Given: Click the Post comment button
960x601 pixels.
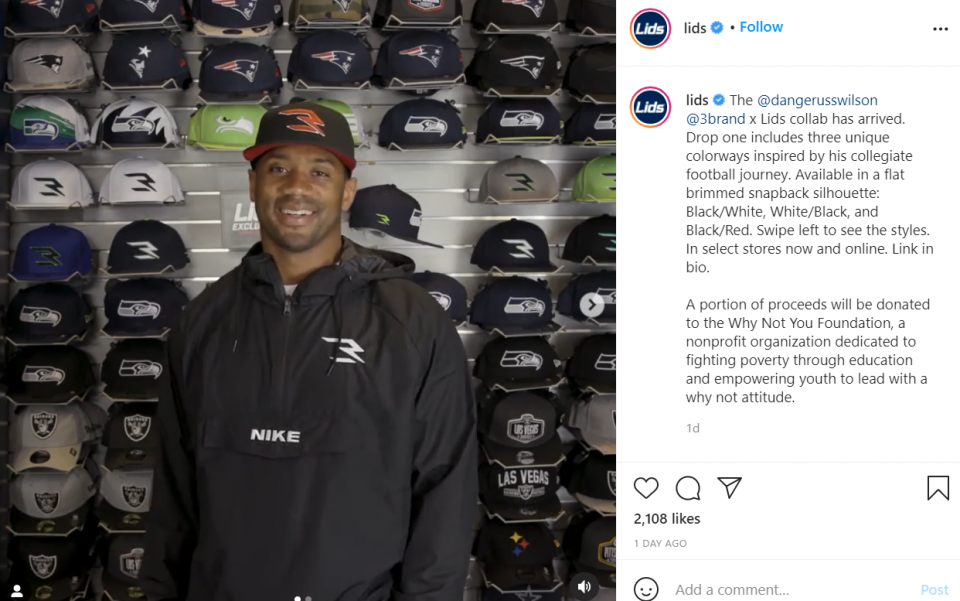Looking at the screenshot, I should tap(934, 589).
